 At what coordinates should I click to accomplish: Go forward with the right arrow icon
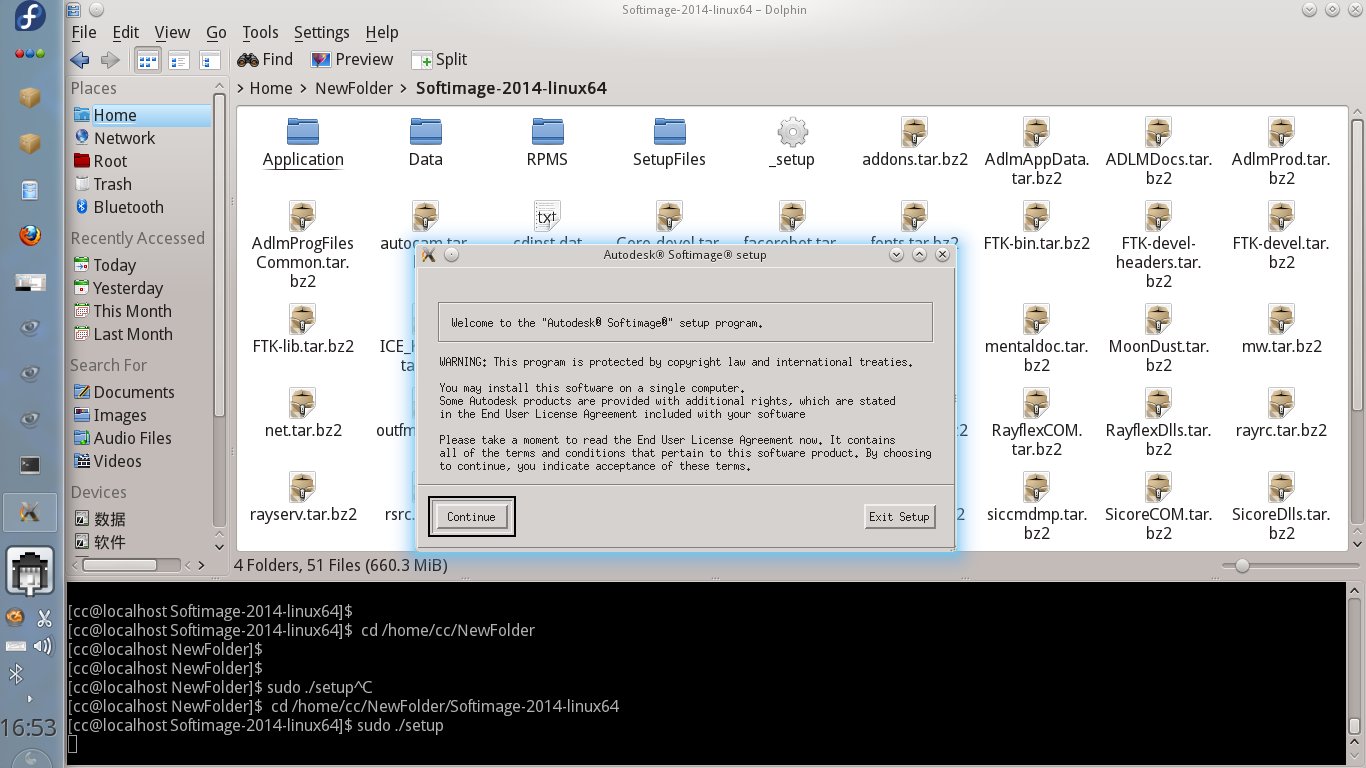110,60
